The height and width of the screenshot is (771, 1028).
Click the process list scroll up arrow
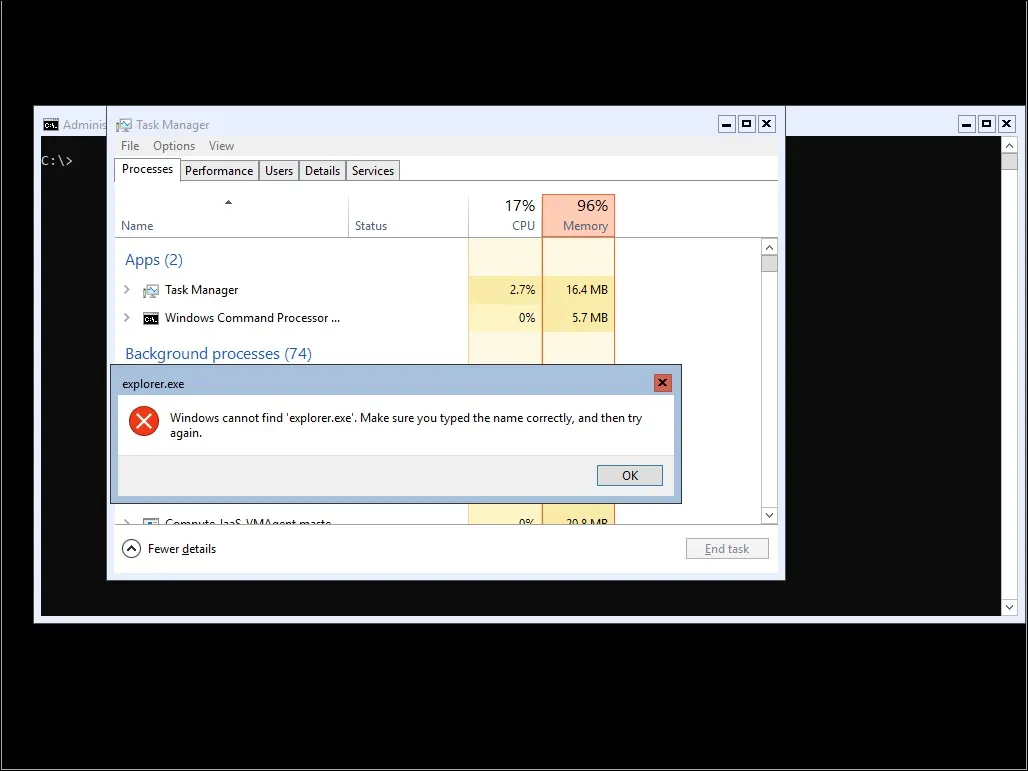(770, 247)
